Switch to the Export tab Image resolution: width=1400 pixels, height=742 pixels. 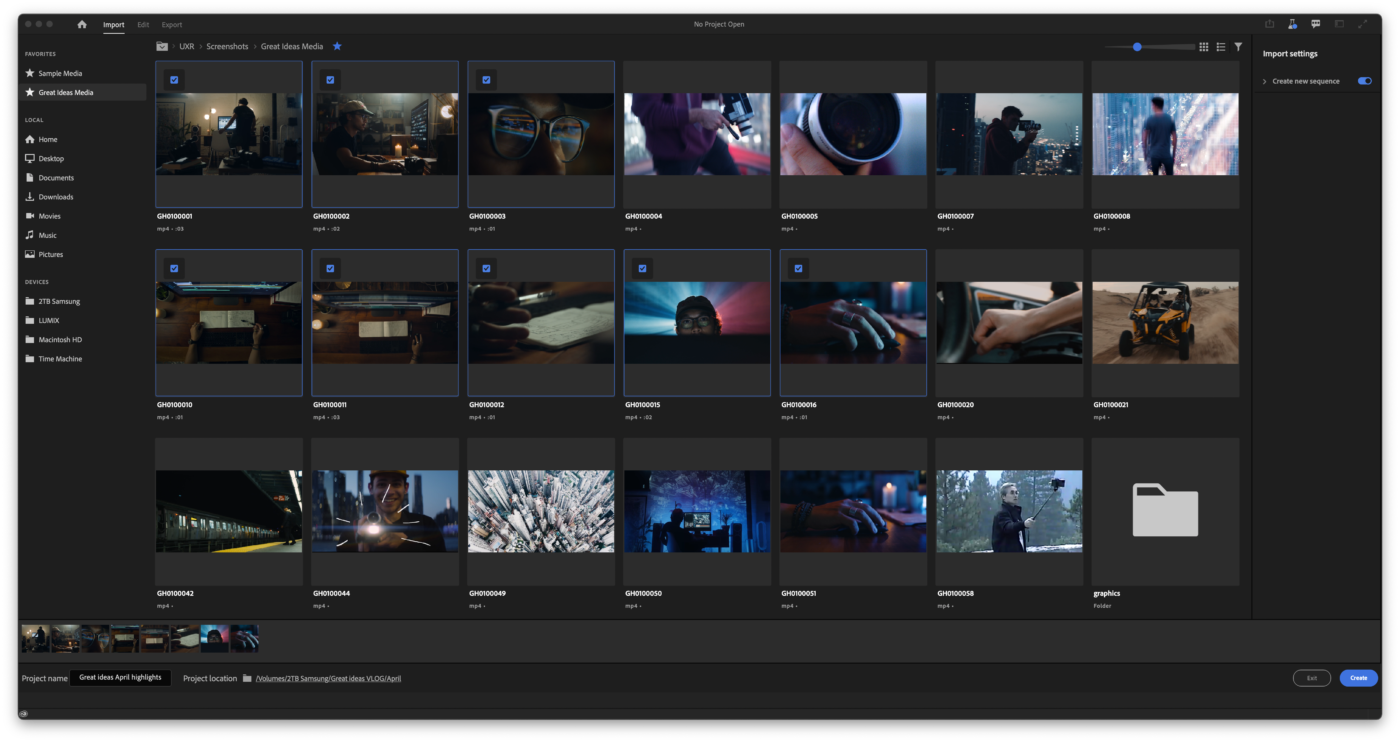tap(171, 24)
